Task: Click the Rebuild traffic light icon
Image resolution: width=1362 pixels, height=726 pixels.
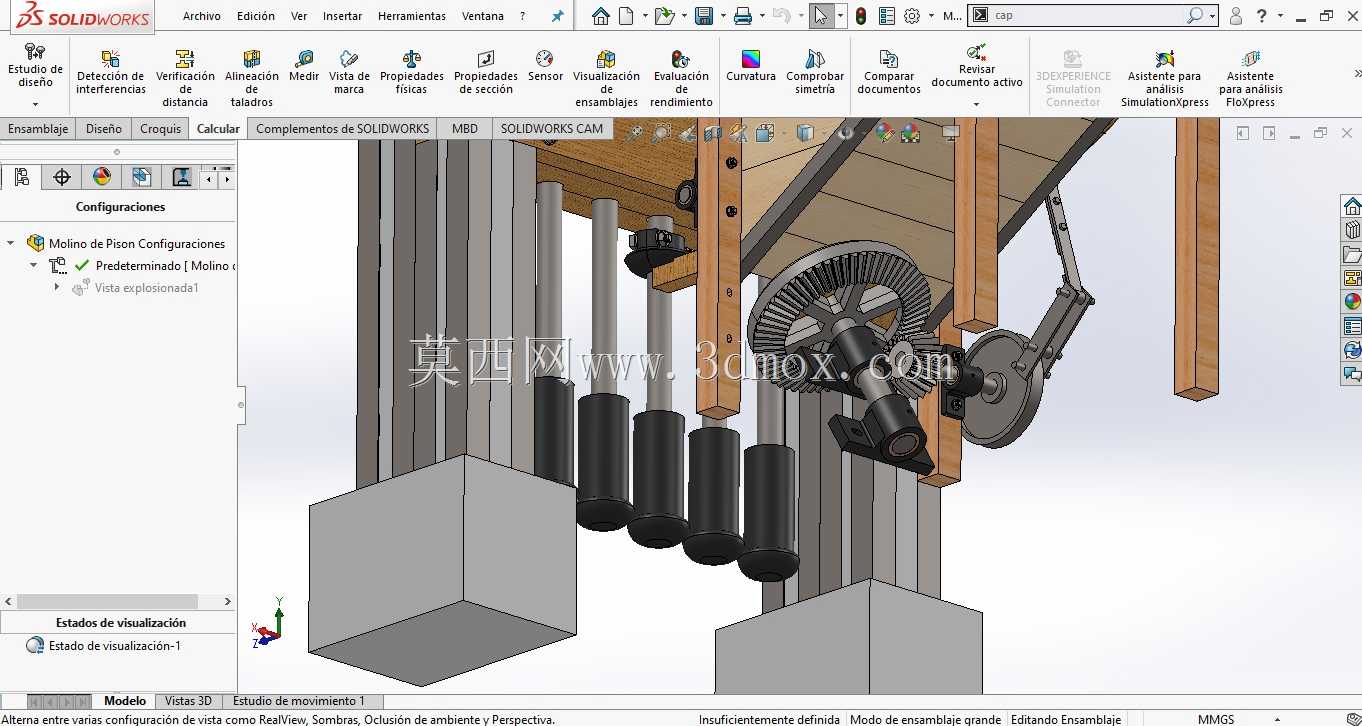Action: coord(860,16)
